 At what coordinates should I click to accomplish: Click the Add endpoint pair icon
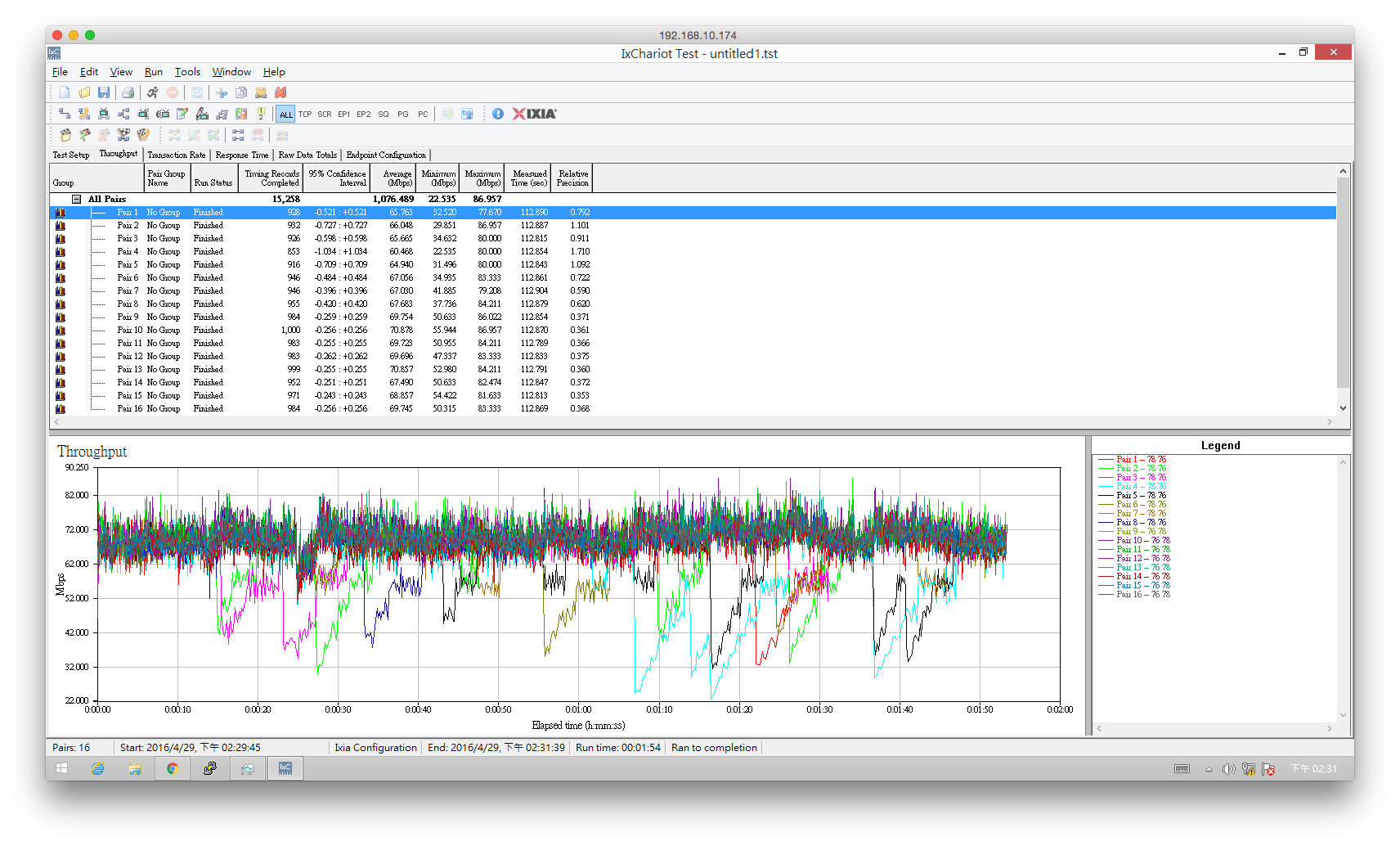65,114
